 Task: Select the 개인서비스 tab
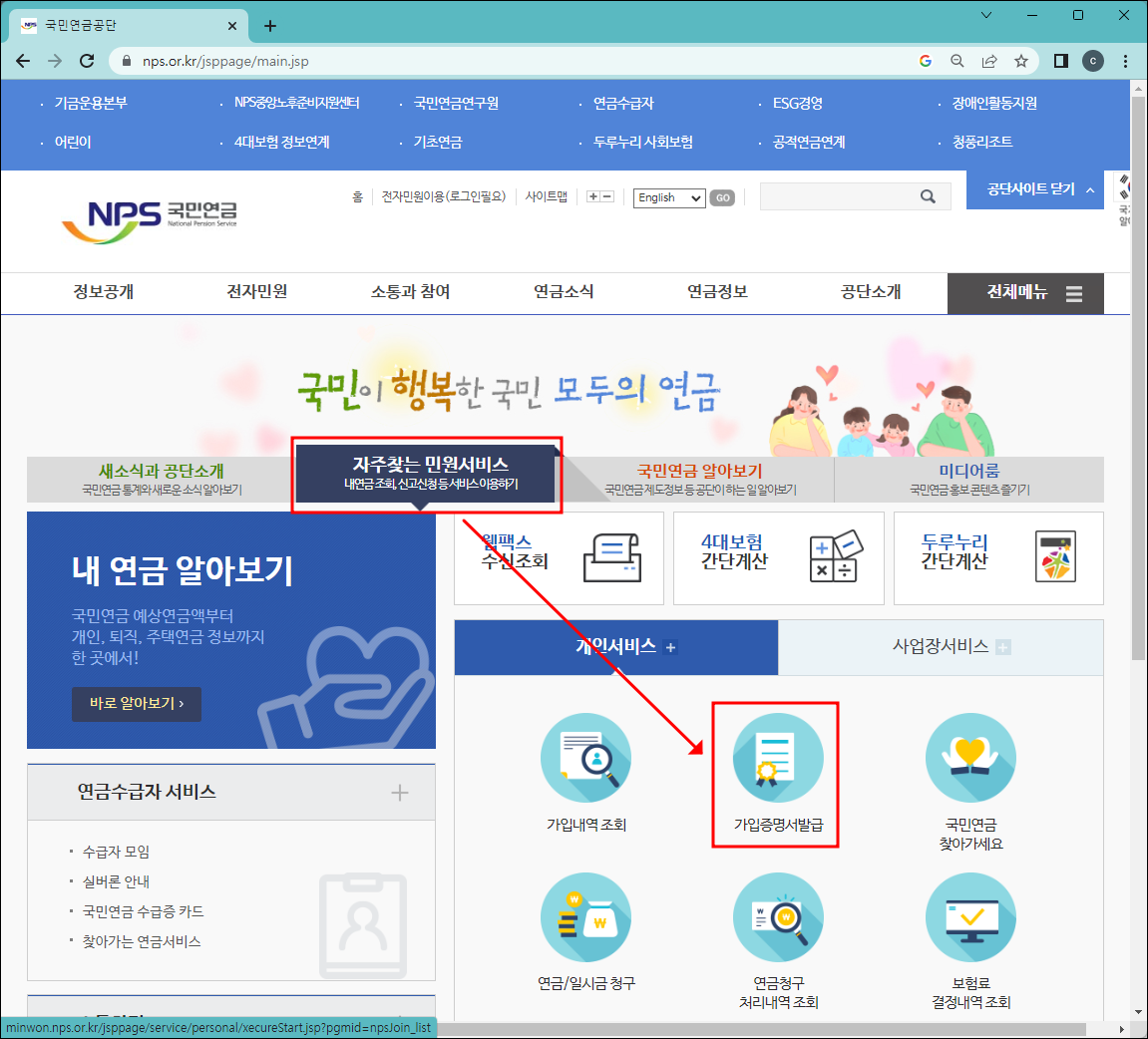615,646
